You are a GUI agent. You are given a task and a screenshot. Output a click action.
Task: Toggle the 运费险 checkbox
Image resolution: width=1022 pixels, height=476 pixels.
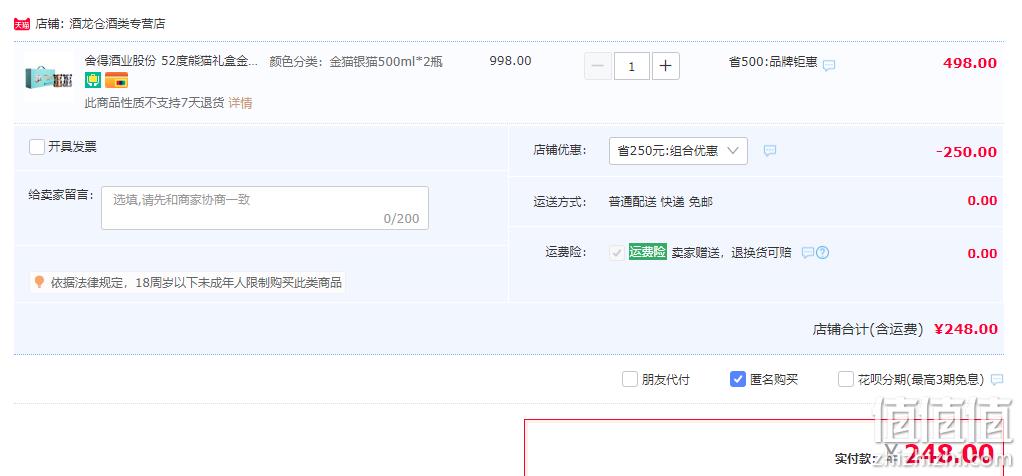tap(616, 252)
